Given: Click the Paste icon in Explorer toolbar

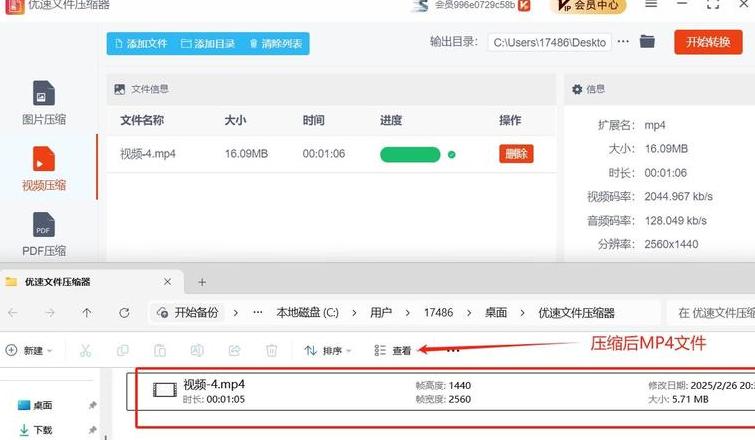Looking at the screenshot, I should point(160,350).
